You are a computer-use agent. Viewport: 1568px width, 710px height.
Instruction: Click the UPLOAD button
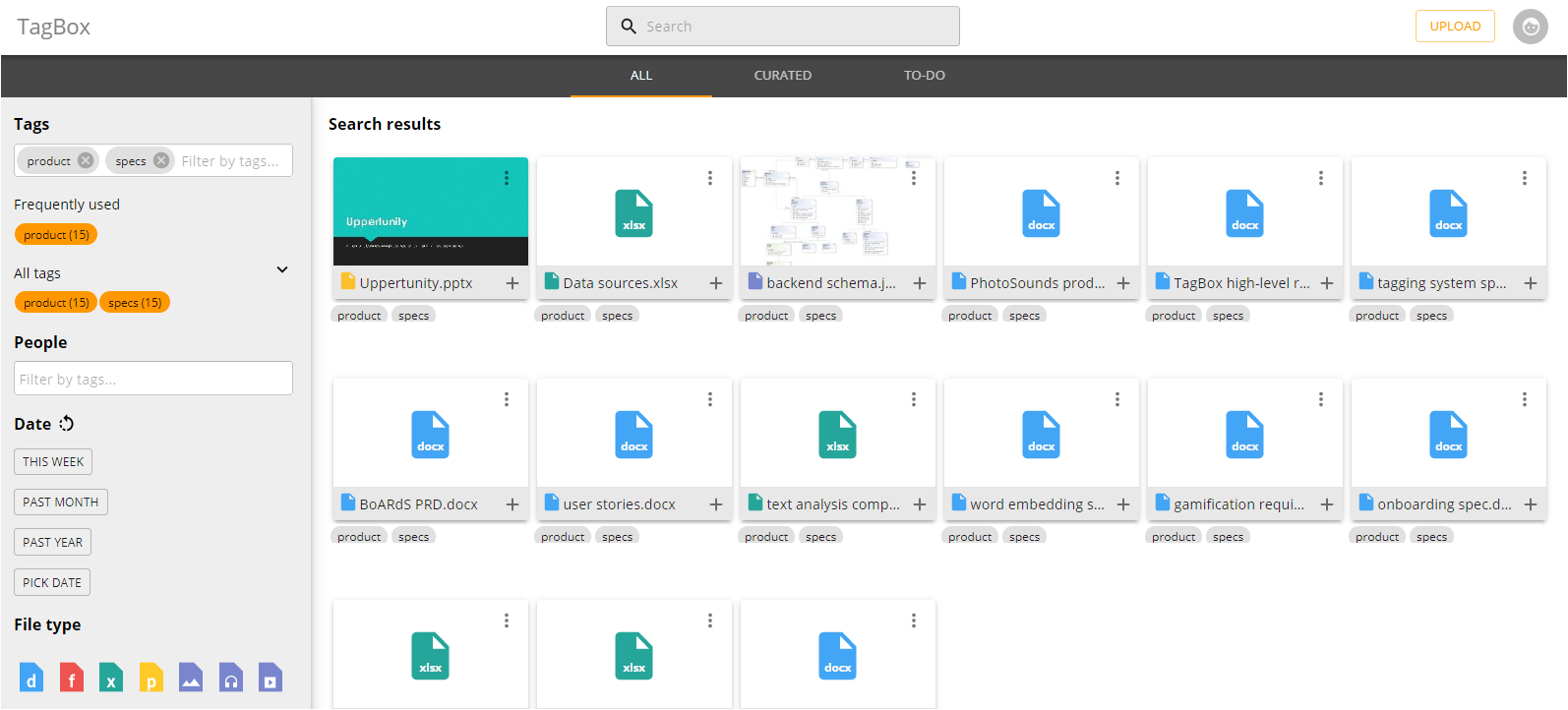(1455, 27)
